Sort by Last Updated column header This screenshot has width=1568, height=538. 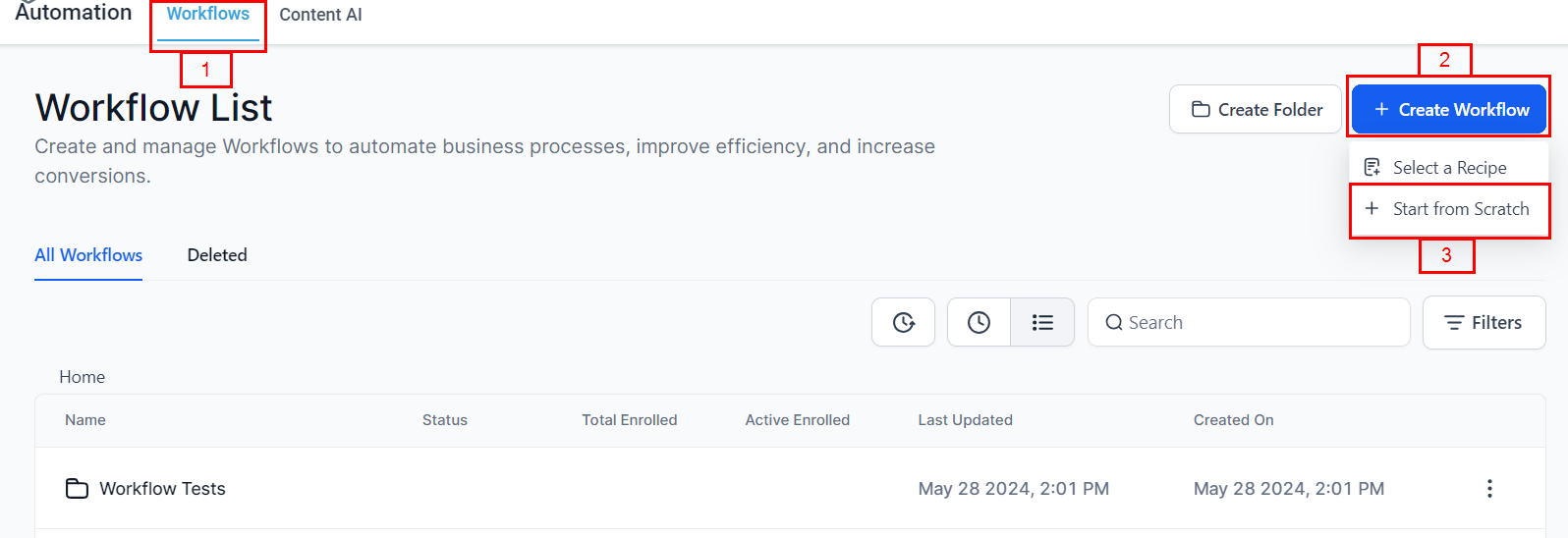pyautogui.click(x=965, y=420)
